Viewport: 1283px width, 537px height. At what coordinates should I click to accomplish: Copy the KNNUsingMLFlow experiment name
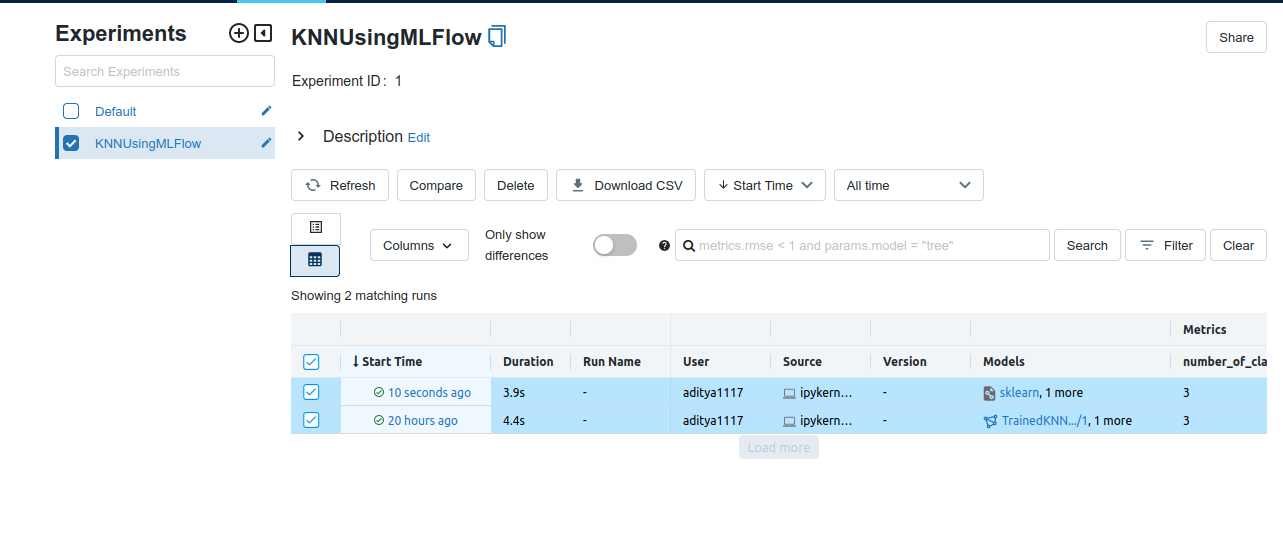pyautogui.click(x=497, y=38)
